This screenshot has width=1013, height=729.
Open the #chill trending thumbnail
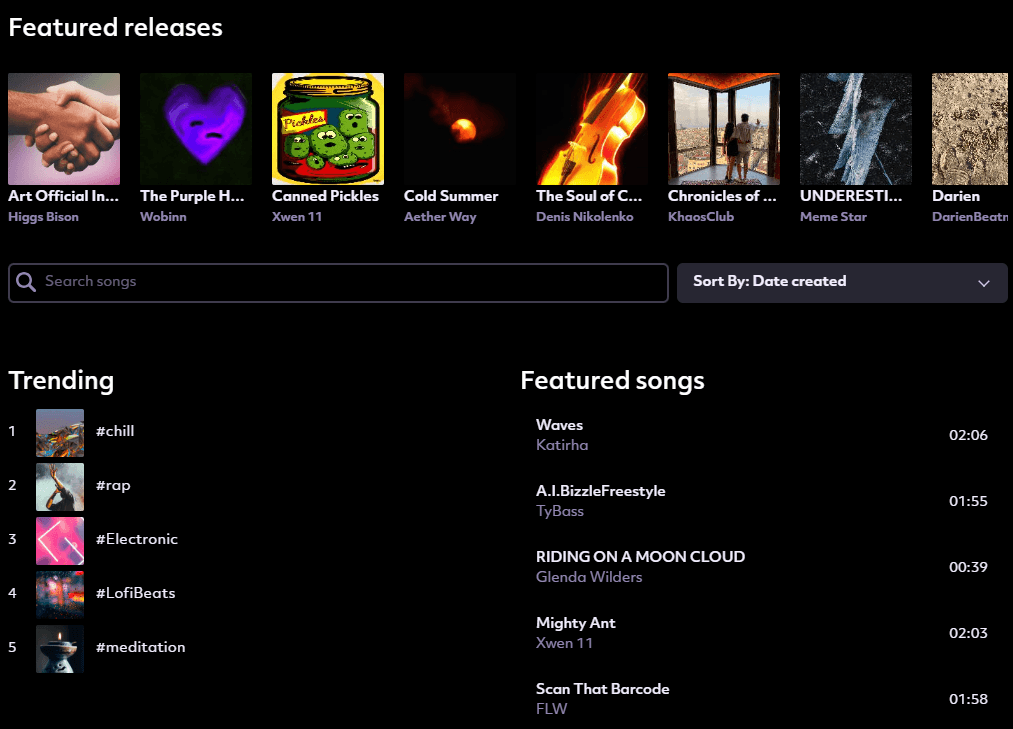60,432
